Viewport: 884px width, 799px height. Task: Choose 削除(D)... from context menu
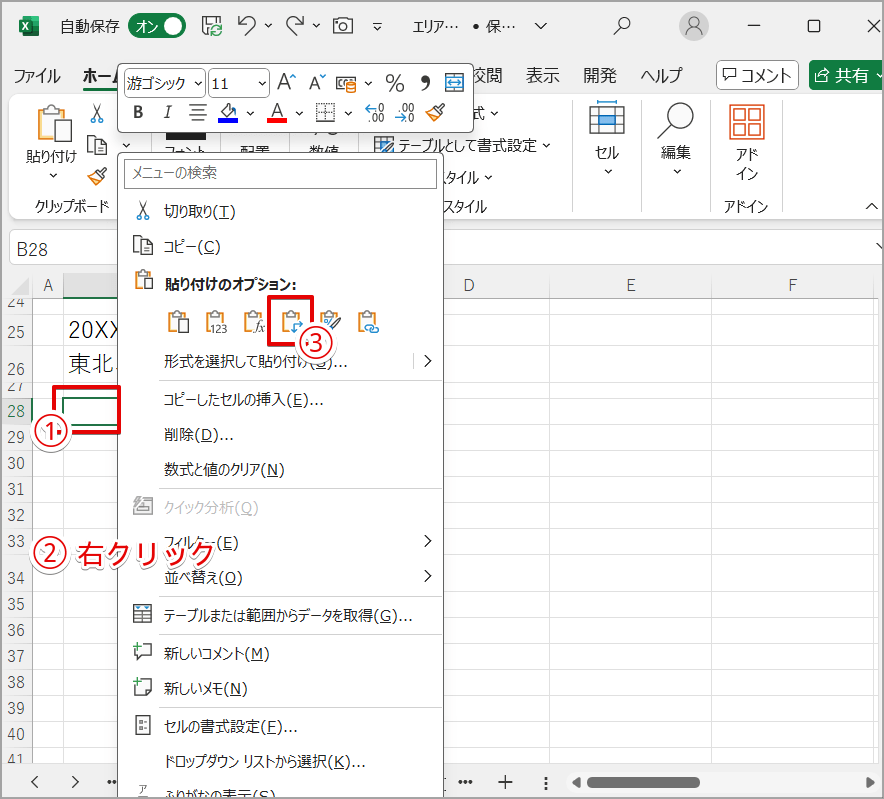tap(280, 435)
